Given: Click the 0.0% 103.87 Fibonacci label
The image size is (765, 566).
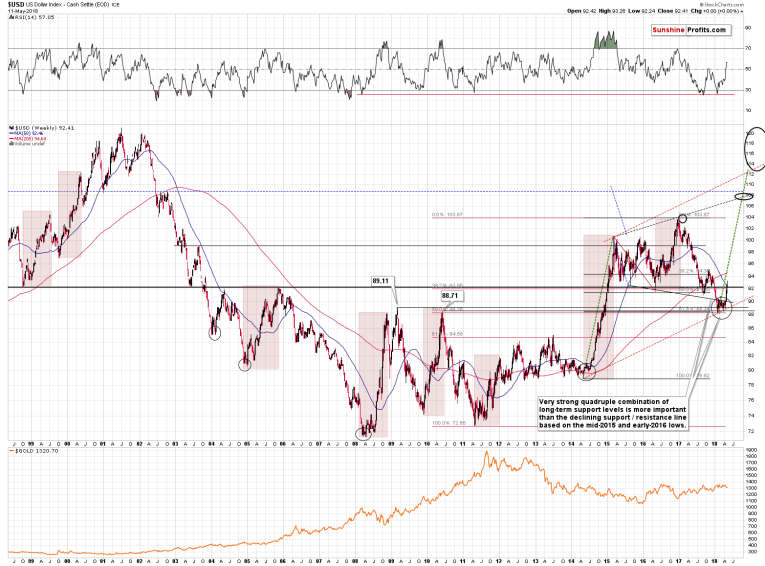Looking at the screenshot, I should tap(448, 215).
